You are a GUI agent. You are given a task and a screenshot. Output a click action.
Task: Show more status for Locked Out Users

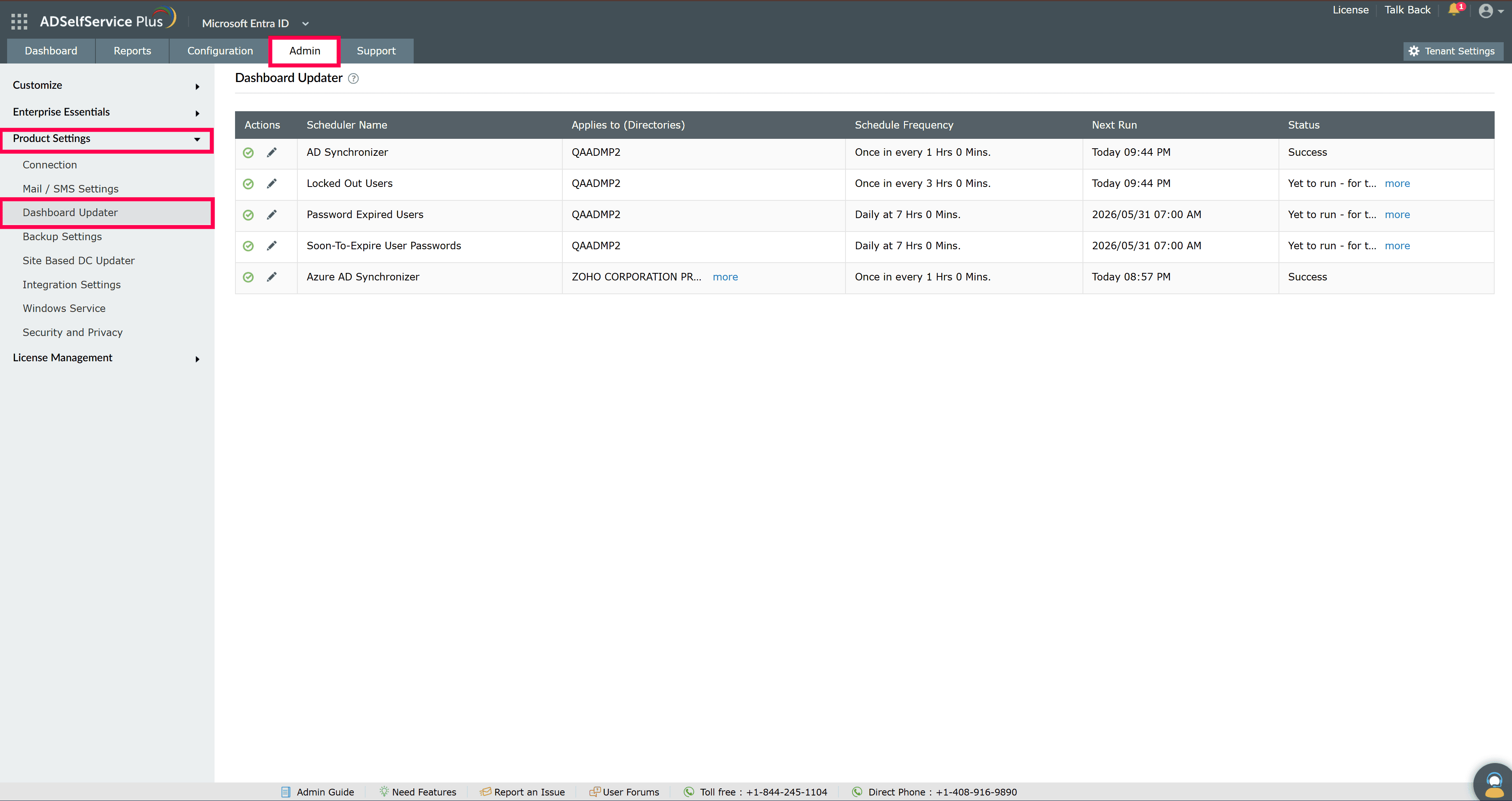[x=1397, y=184]
